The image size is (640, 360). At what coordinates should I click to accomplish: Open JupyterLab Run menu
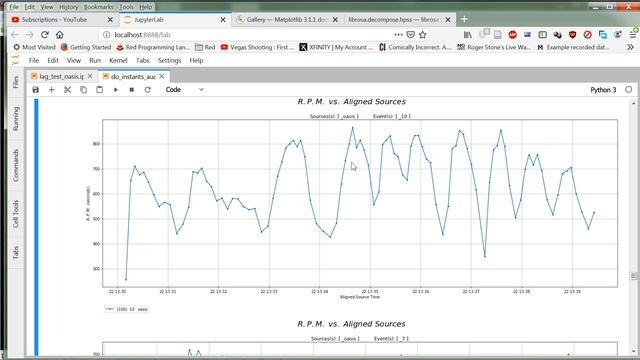(95, 60)
